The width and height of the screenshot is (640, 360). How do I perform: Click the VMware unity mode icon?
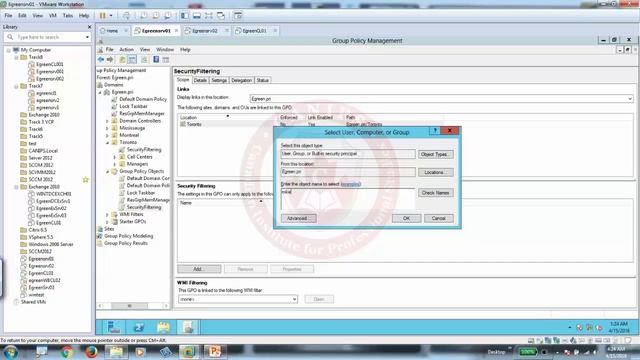221,16
